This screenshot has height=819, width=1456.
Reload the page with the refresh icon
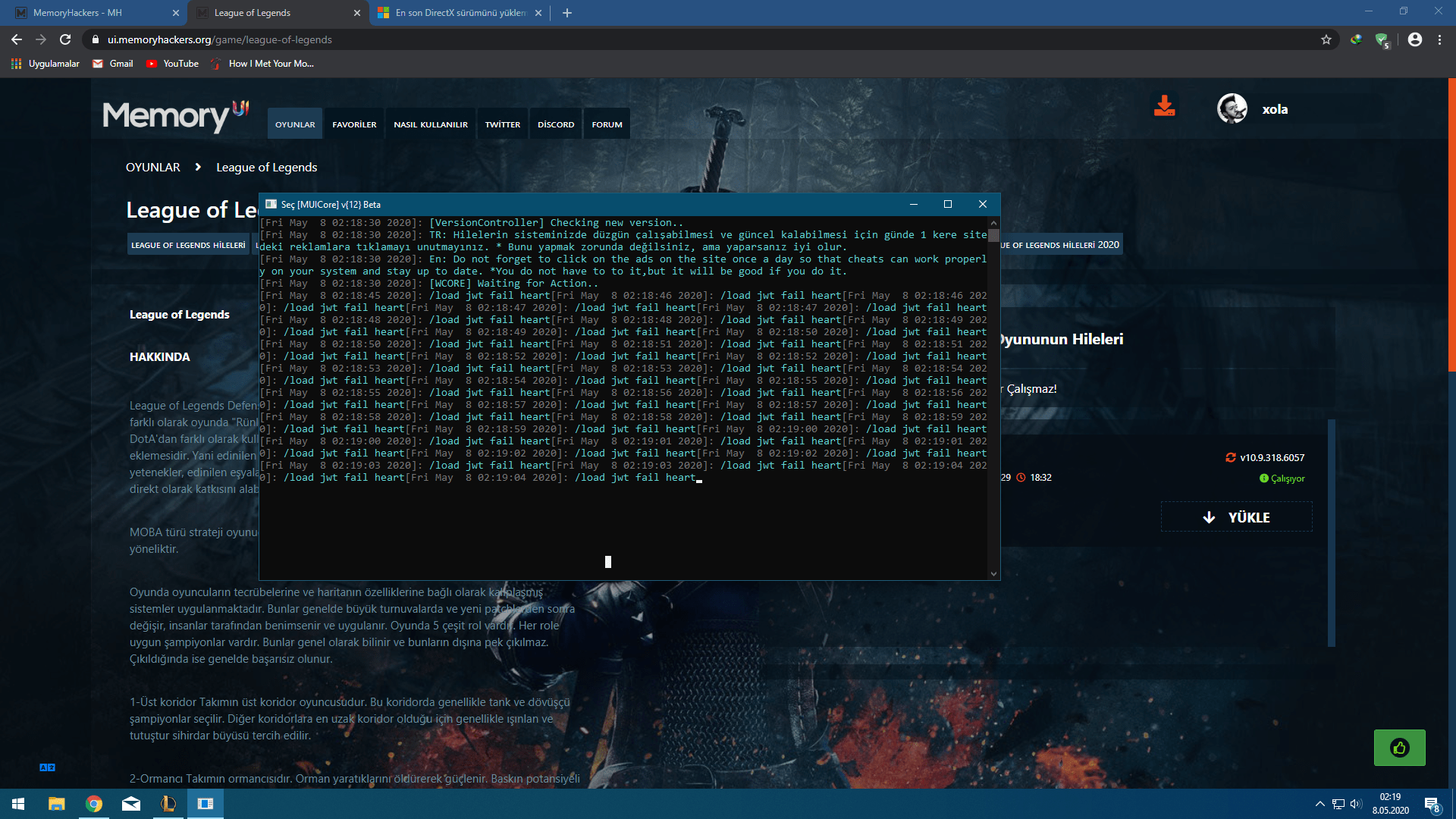point(65,39)
